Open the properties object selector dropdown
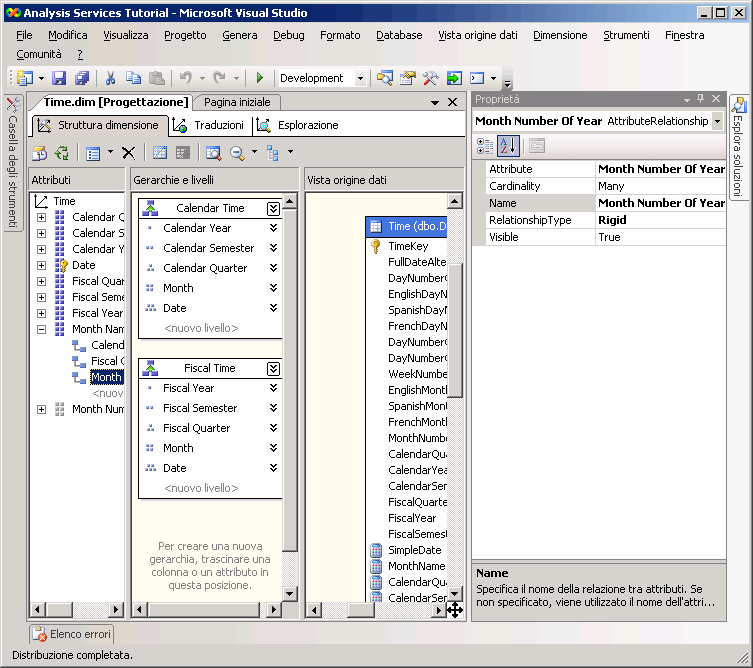The height and width of the screenshot is (668, 753). [717, 121]
